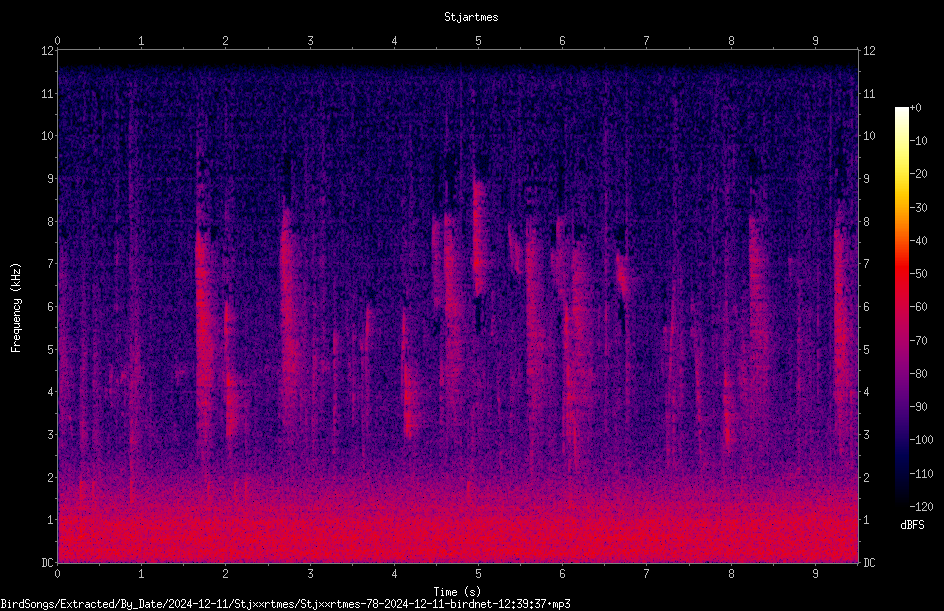
Task: Click the -100 dark blue color scale level
Action: 921,440
